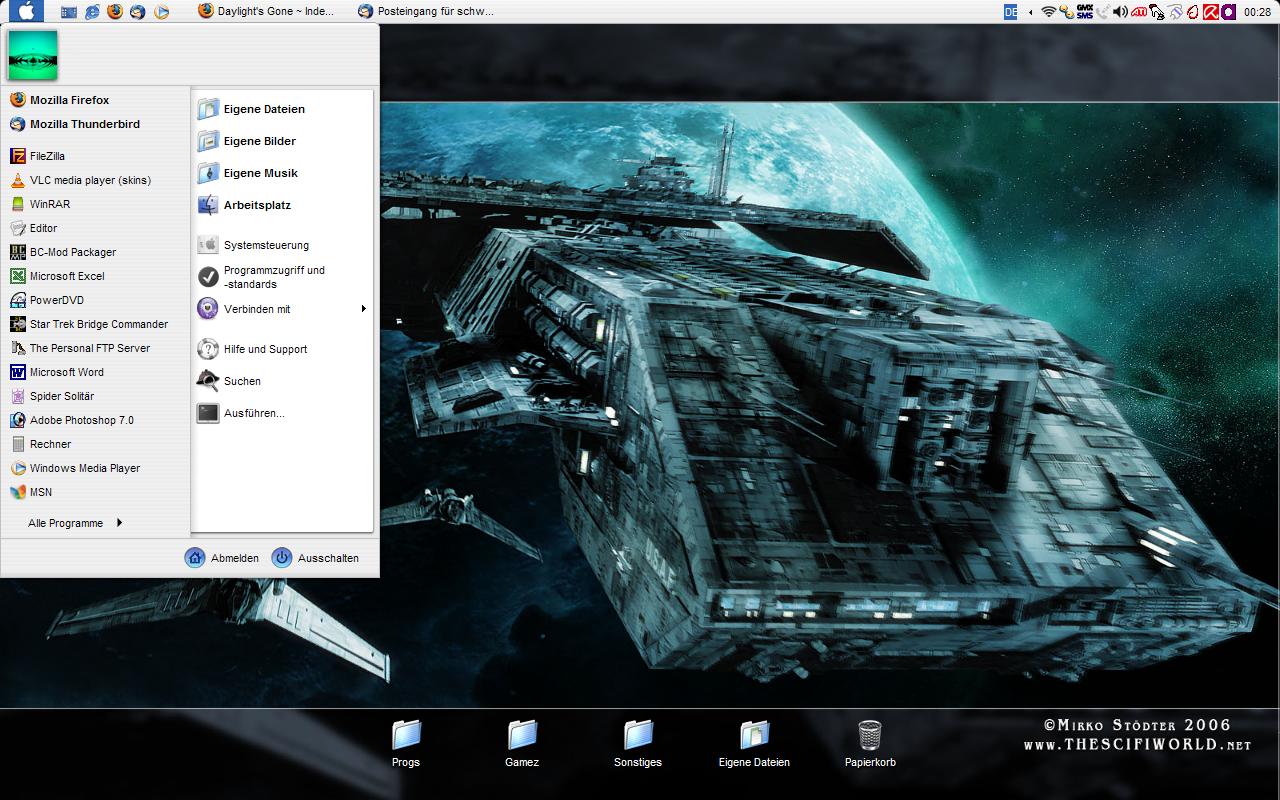Open Systemsteuerung from start menu

(266, 245)
